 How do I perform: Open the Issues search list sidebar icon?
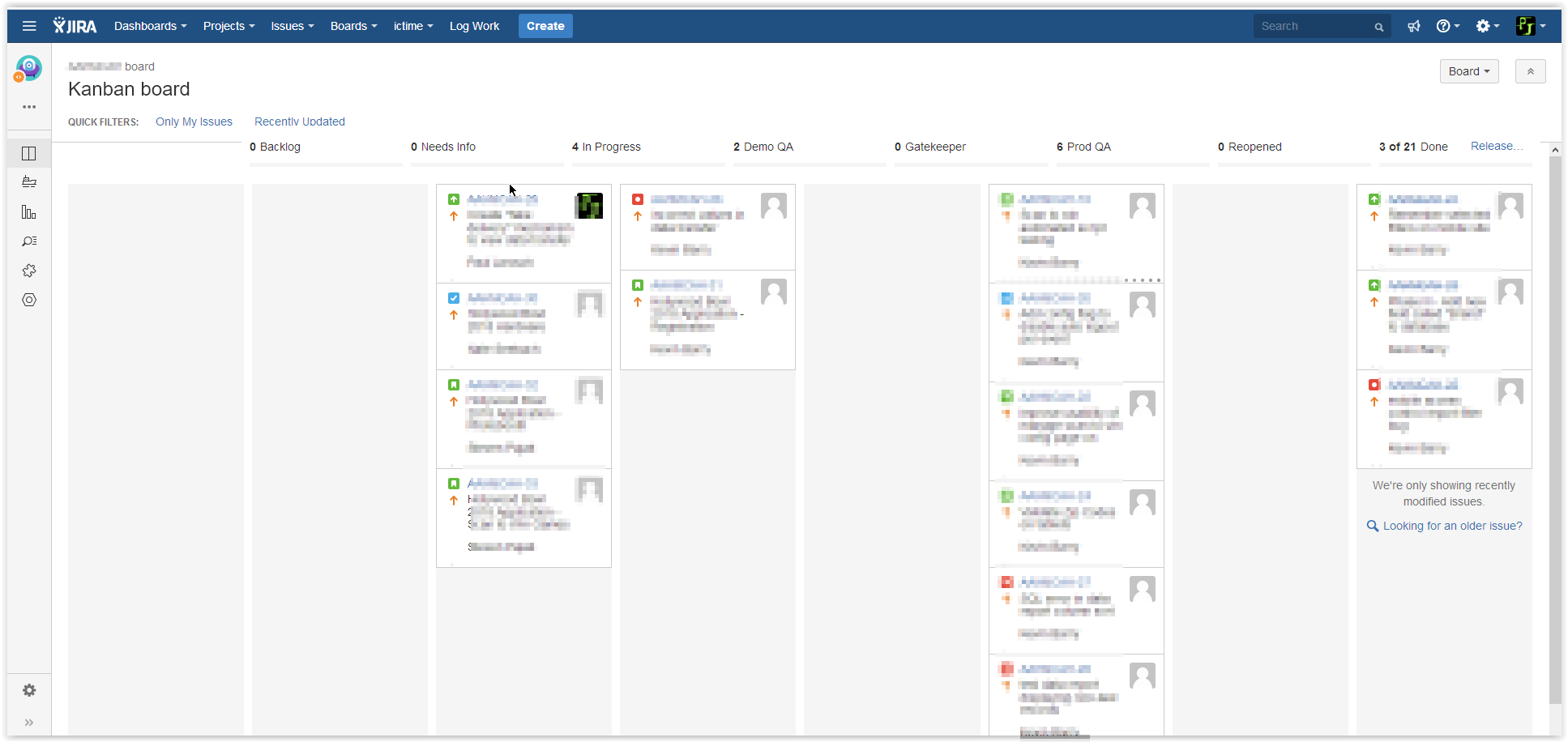(29, 241)
